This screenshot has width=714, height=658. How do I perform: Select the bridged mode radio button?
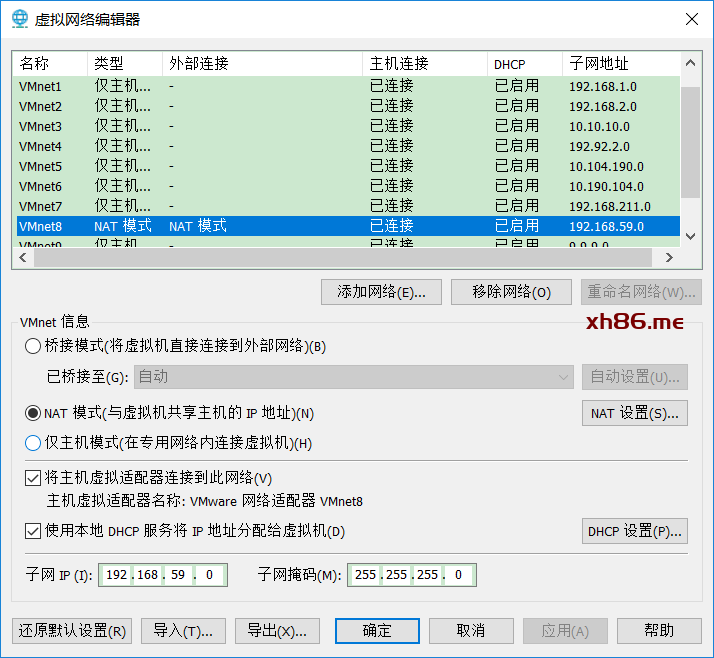[x=33, y=346]
